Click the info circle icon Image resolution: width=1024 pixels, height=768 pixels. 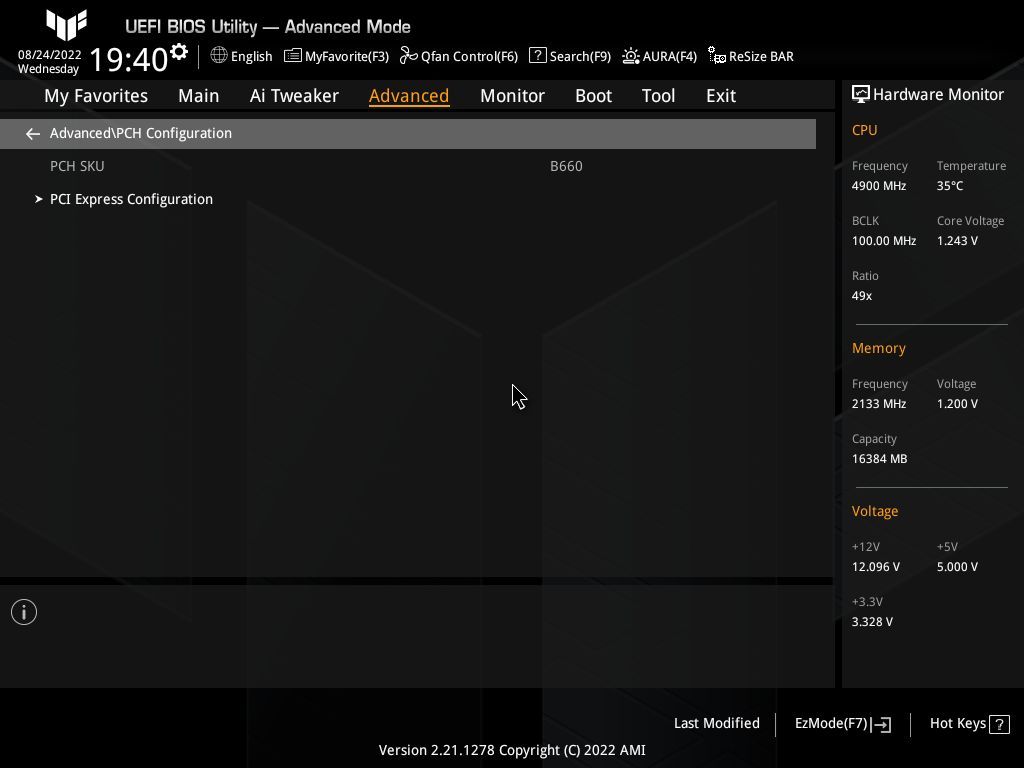click(x=24, y=612)
